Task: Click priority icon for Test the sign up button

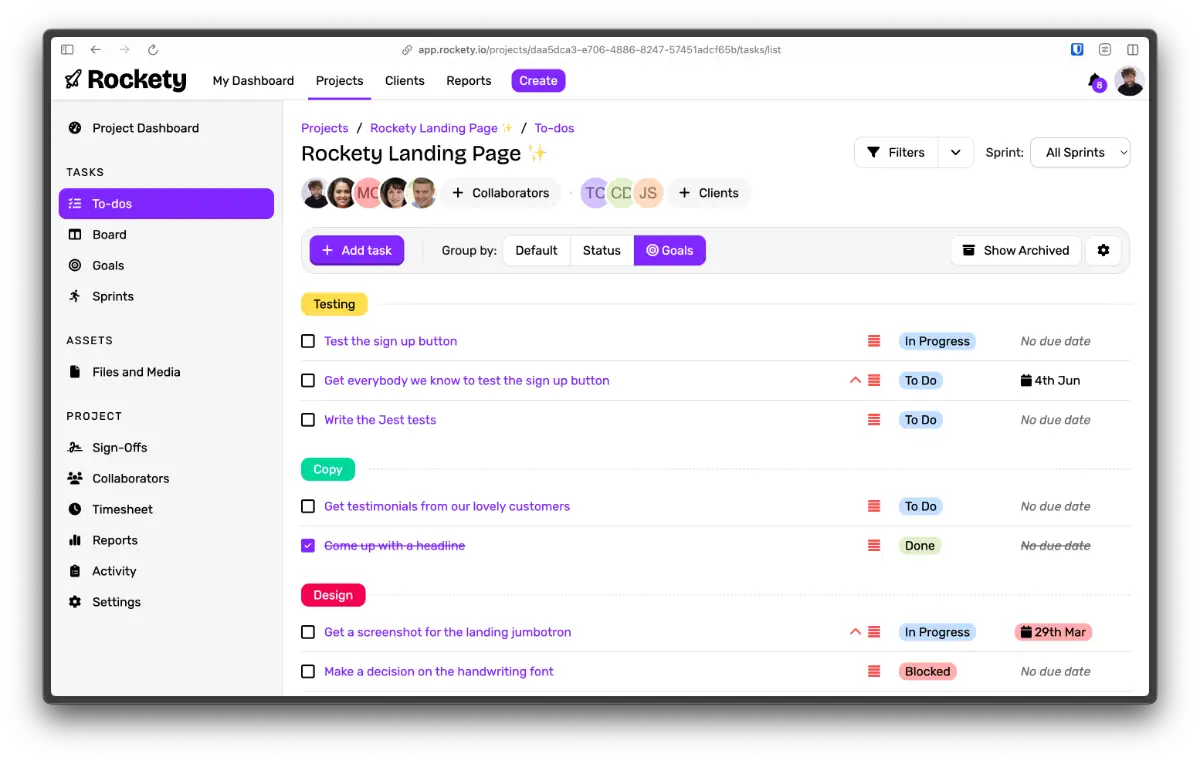Action: click(874, 341)
